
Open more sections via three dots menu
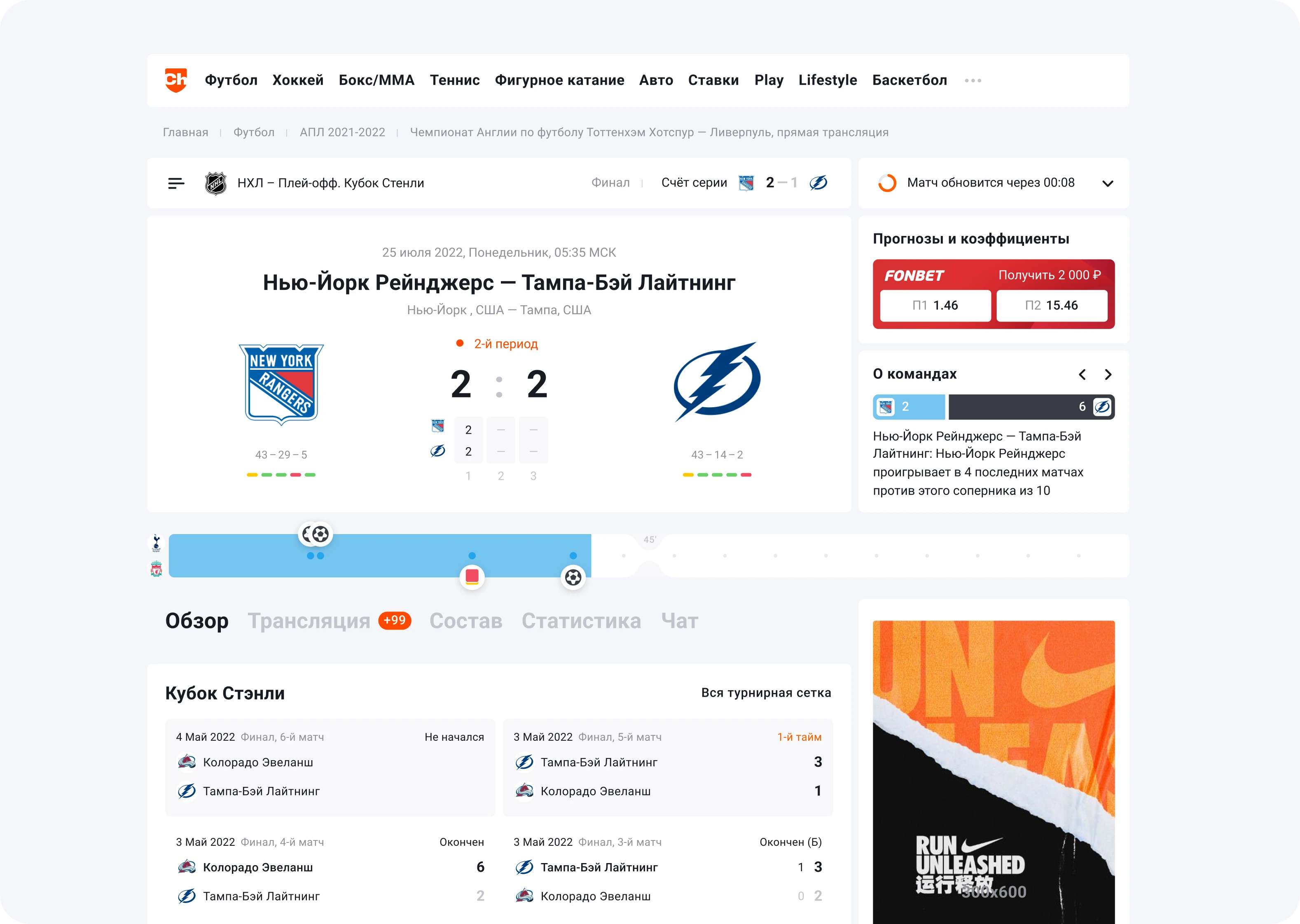973,81
